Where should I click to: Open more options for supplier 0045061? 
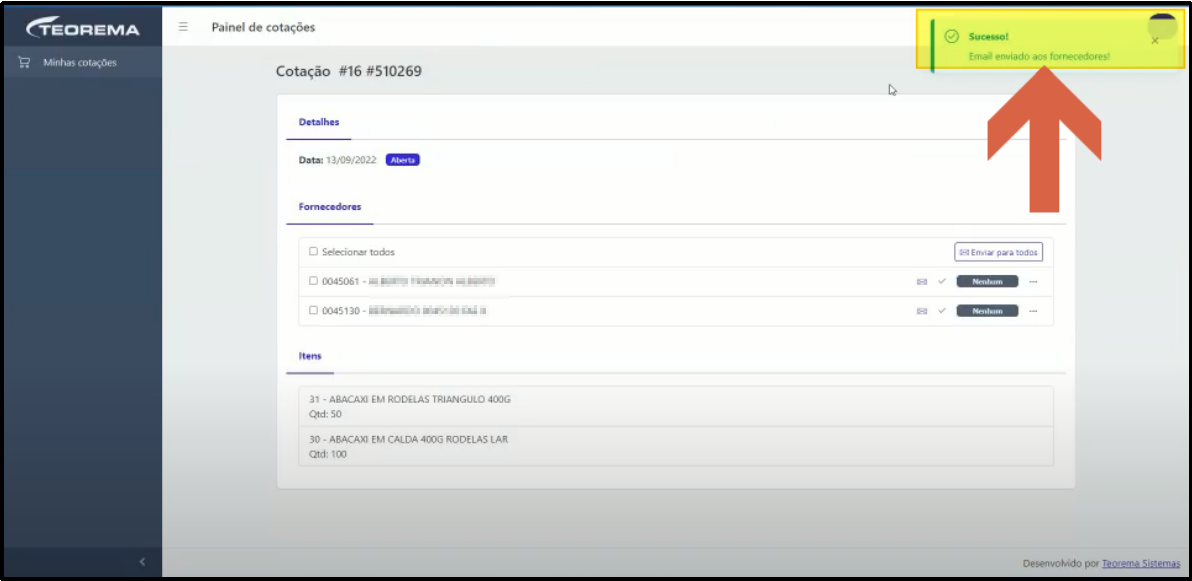1033,281
